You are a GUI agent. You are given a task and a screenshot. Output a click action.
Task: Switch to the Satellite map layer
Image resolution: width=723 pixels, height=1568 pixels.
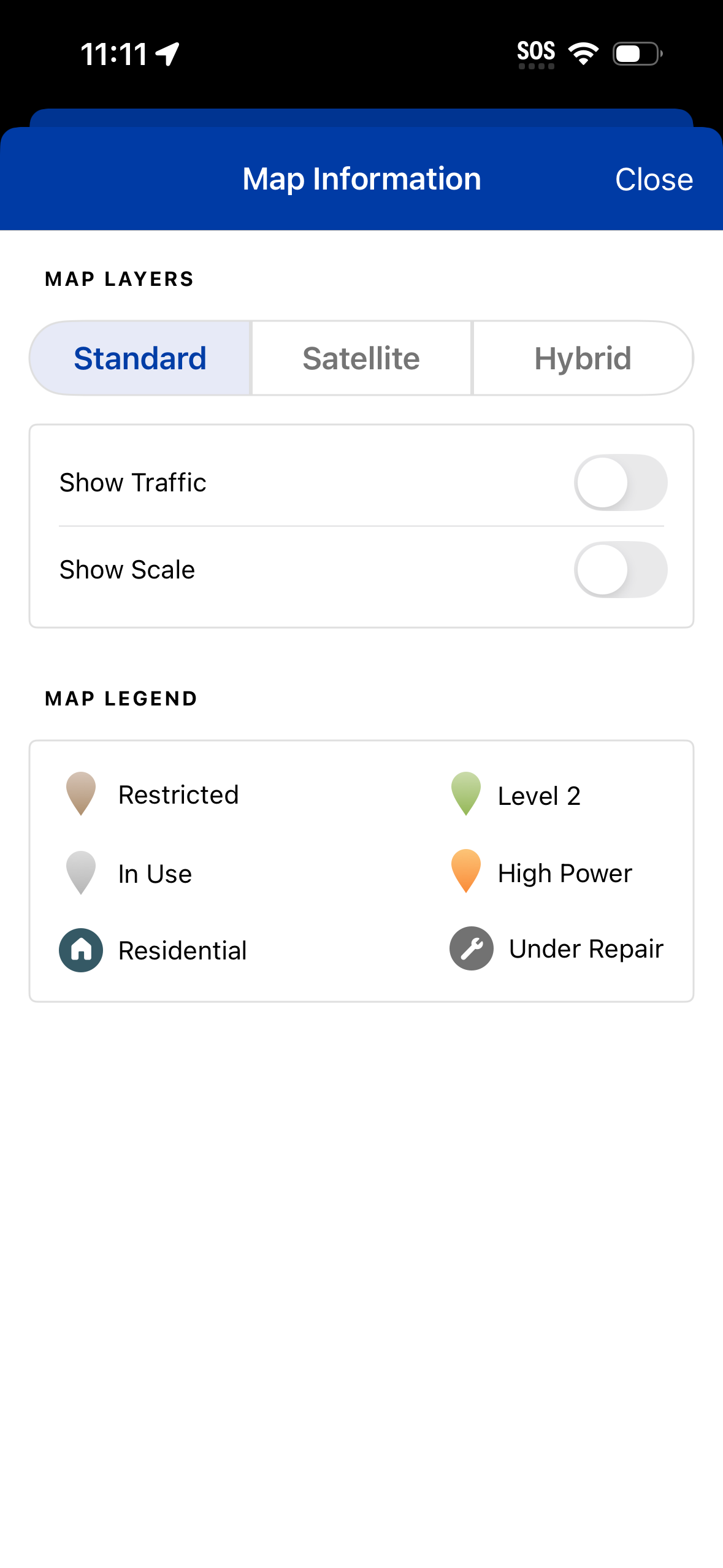point(361,358)
